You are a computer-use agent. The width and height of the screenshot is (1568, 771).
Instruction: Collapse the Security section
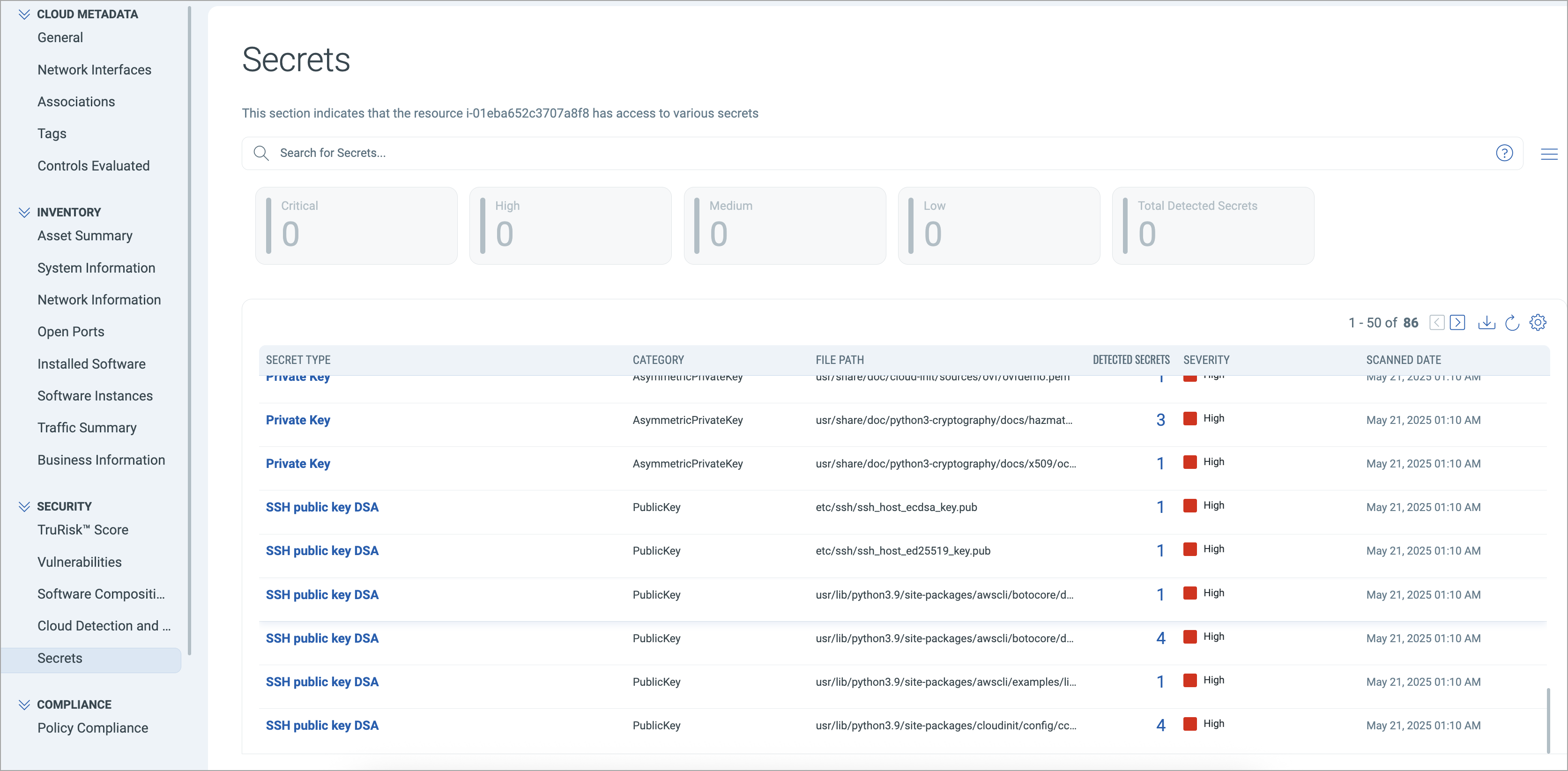coord(24,506)
